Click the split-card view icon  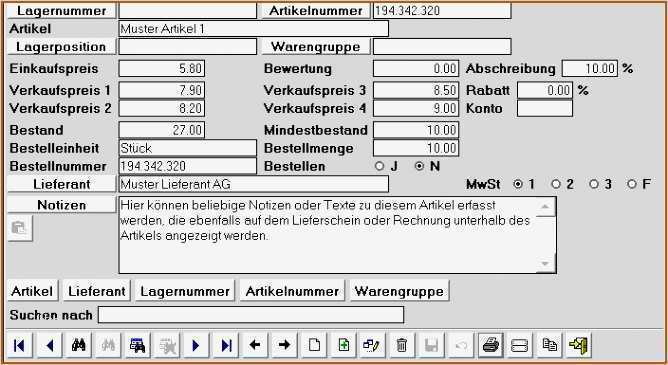click(519, 345)
